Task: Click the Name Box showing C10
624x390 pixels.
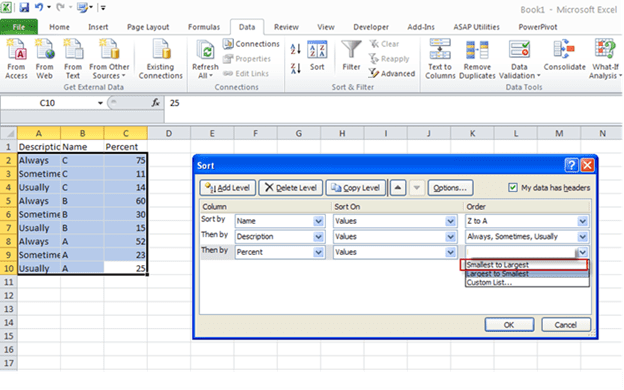Action: coord(48,103)
